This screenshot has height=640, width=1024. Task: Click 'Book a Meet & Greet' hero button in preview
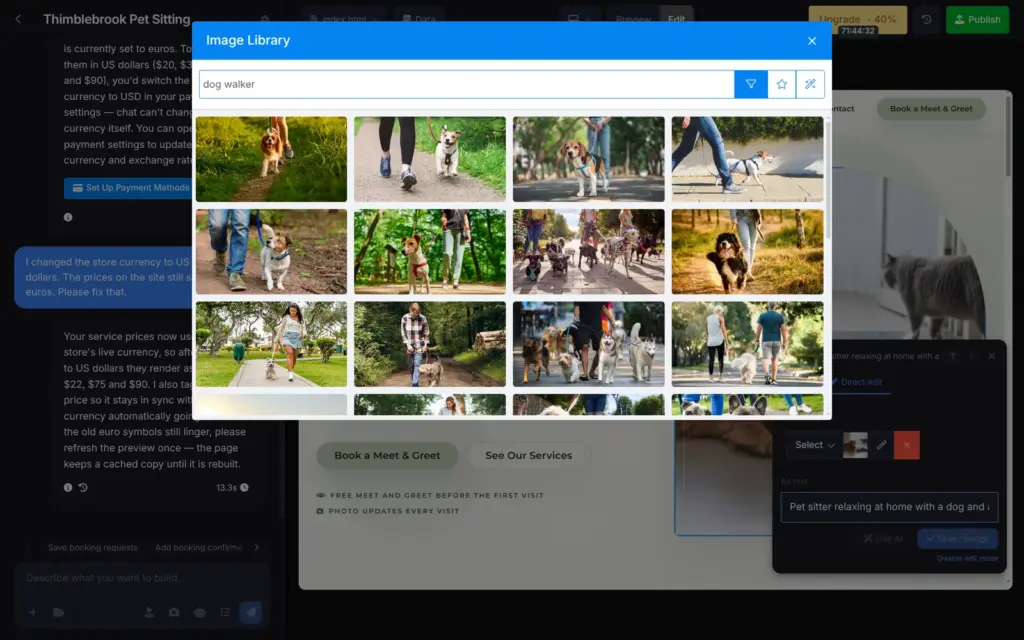(x=387, y=456)
